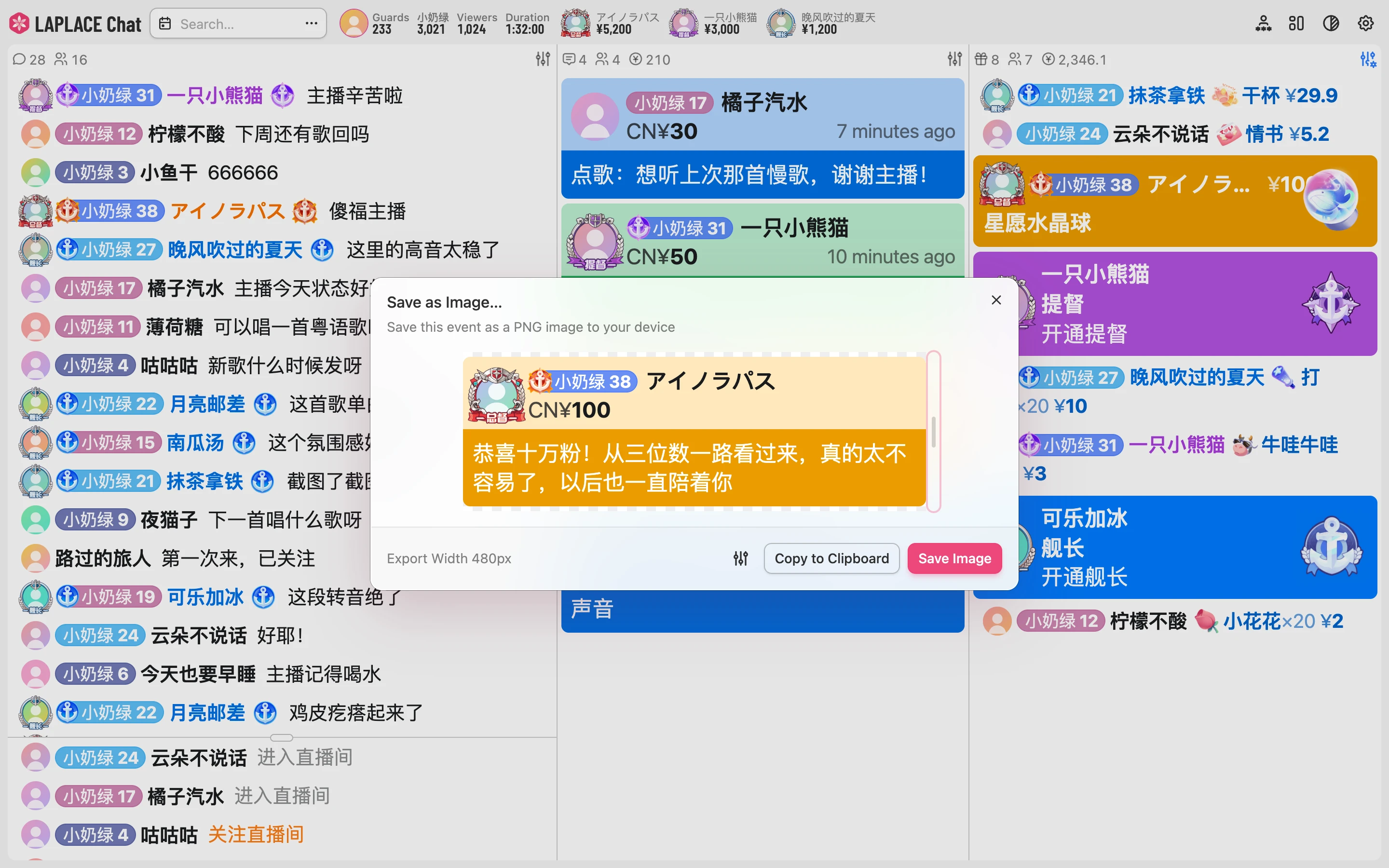Open superchat column filter sliders icon
Viewport: 1389px width, 868px height.
[954, 58]
